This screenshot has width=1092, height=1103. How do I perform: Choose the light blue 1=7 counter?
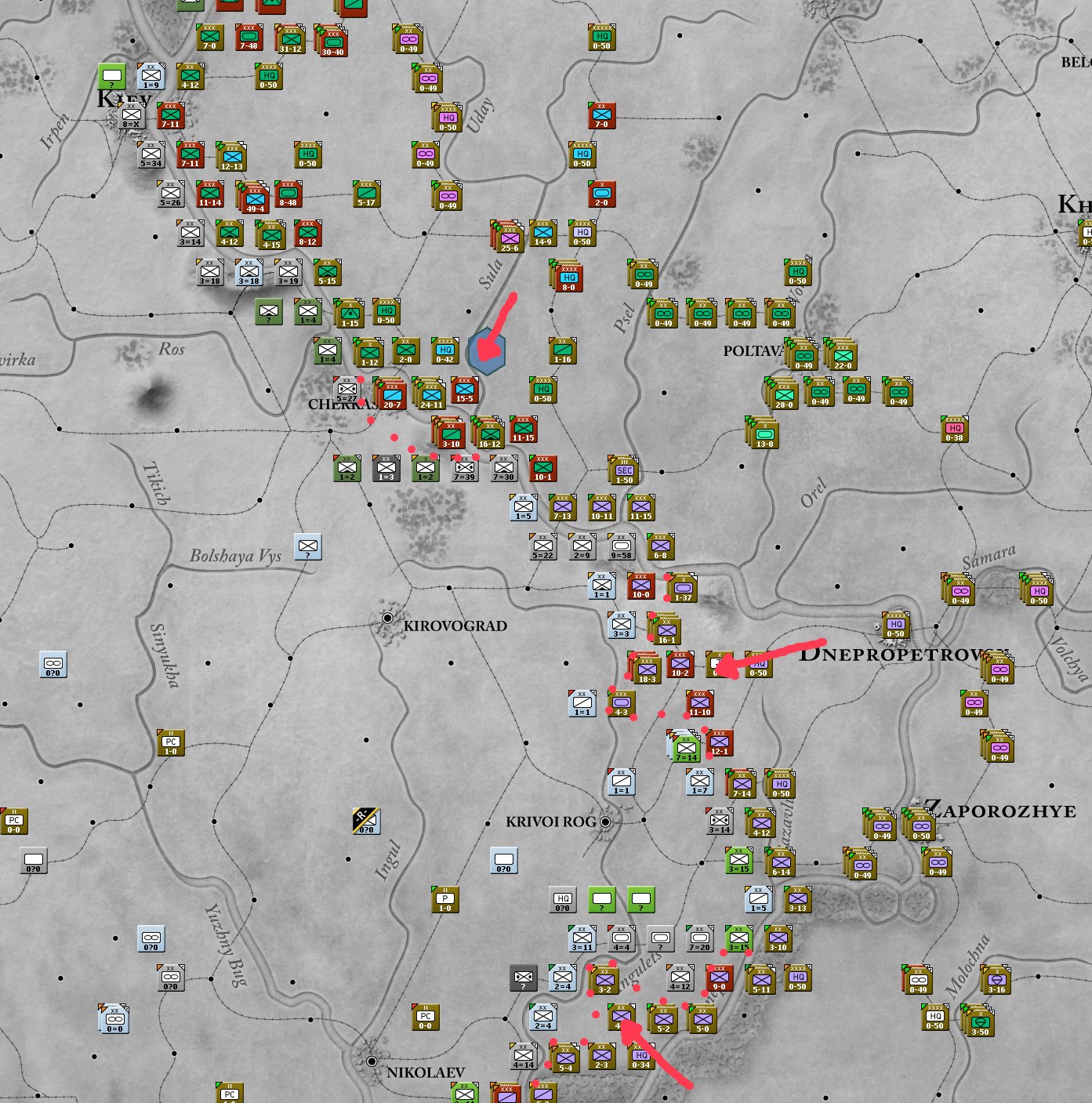[x=700, y=782]
